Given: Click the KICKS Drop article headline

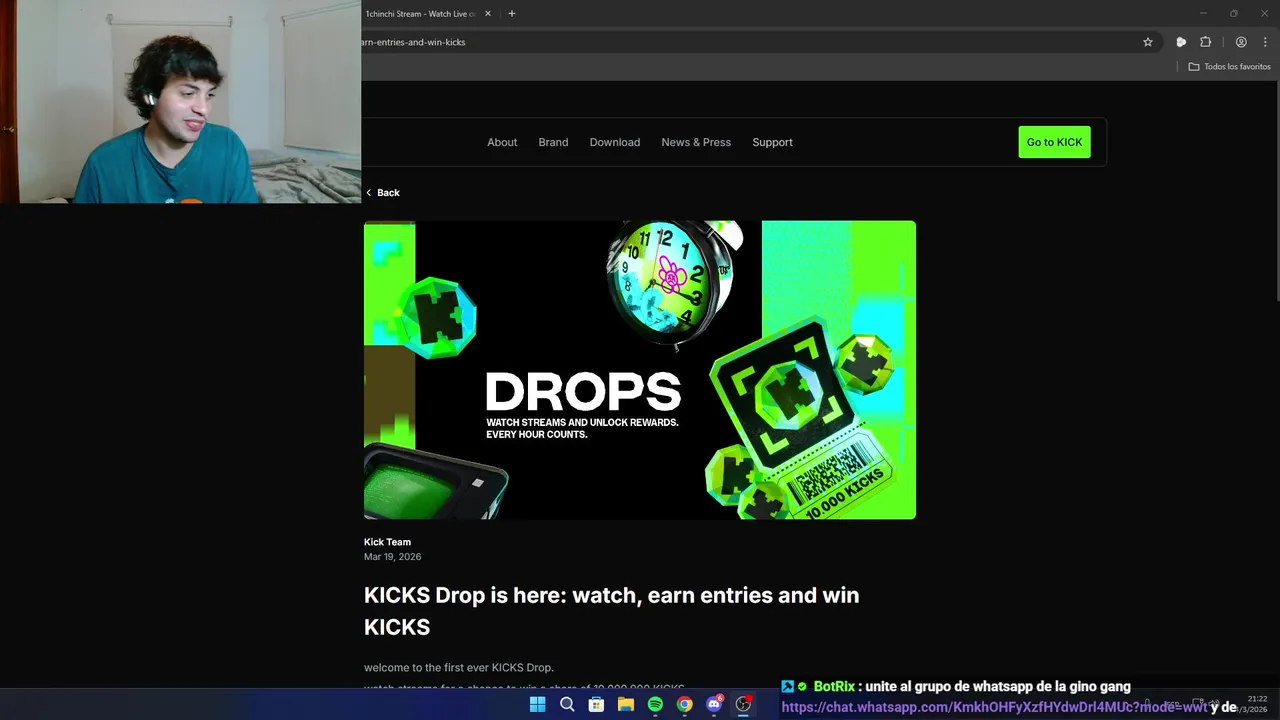Looking at the screenshot, I should point(611,611).
